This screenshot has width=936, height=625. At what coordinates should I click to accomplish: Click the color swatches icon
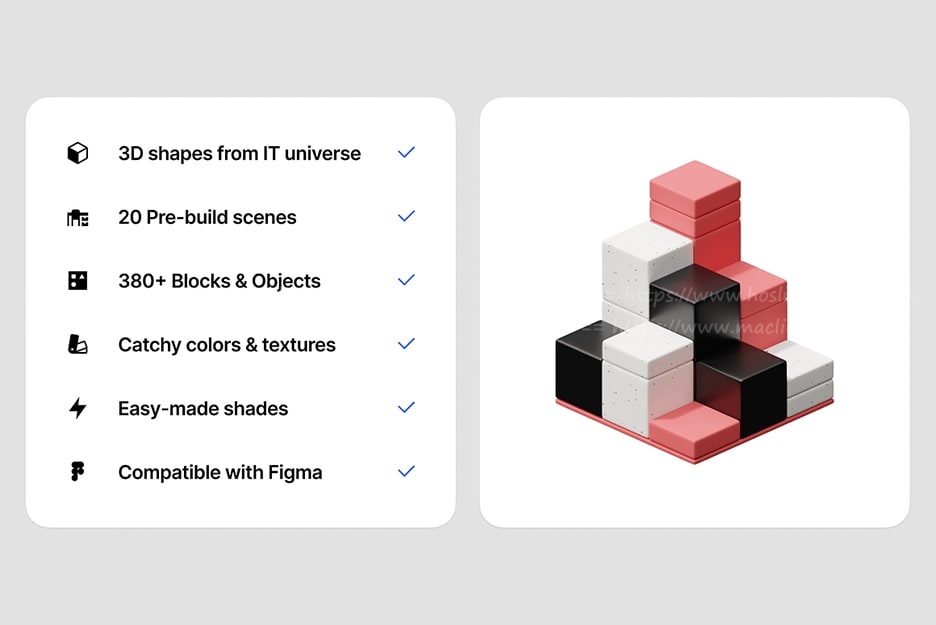(77, 345)
